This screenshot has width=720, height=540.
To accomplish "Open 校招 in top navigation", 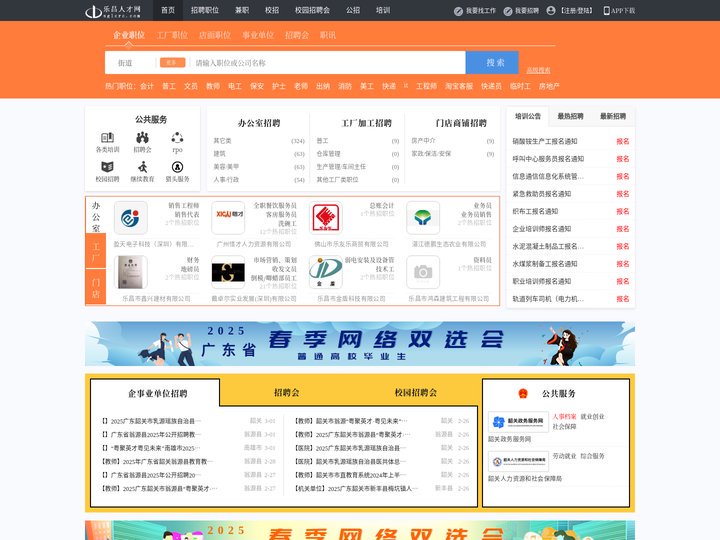I will pyautogui.click(x=272, y=10).
